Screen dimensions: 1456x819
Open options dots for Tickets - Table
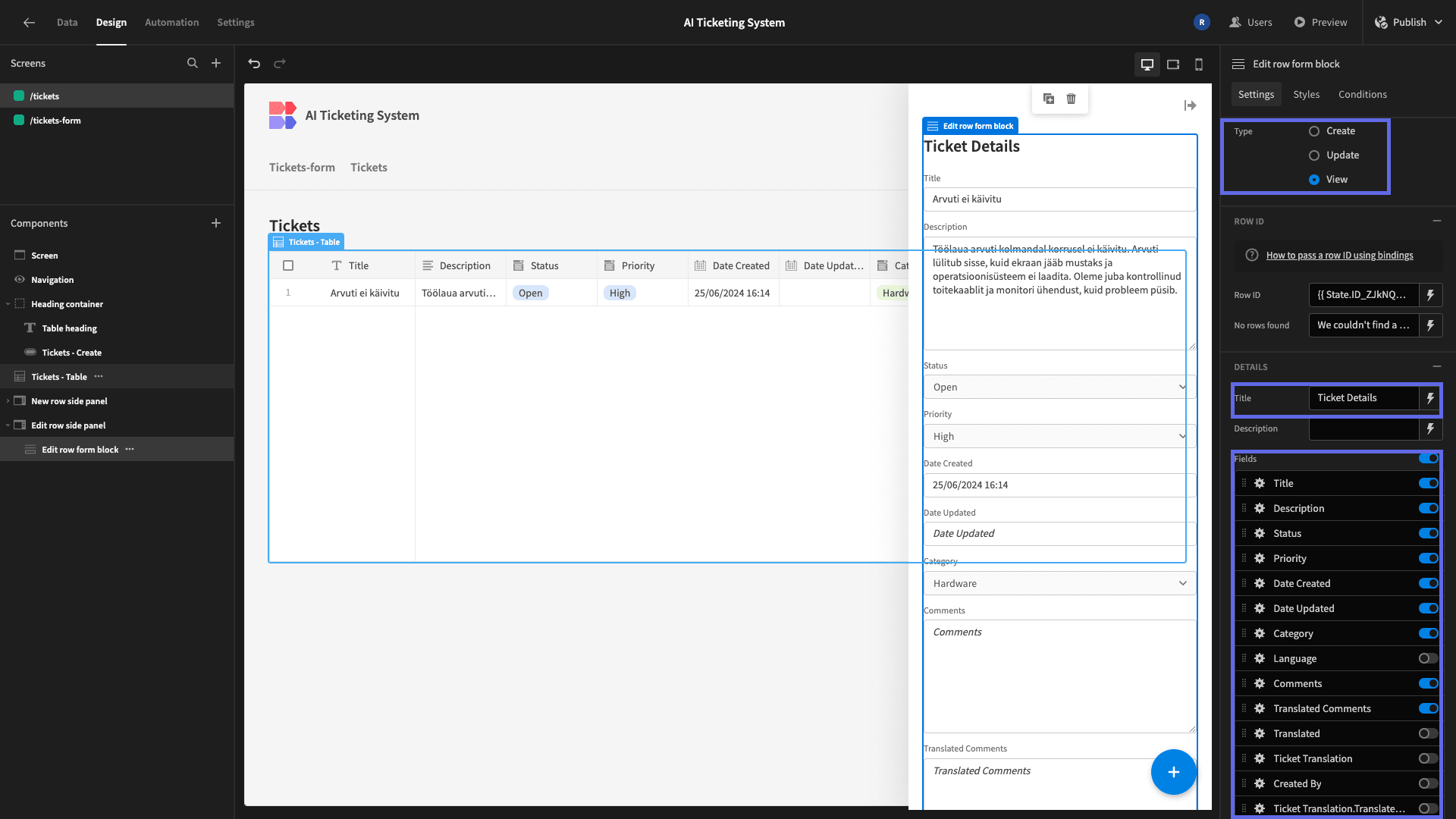(x=99, y=377)
